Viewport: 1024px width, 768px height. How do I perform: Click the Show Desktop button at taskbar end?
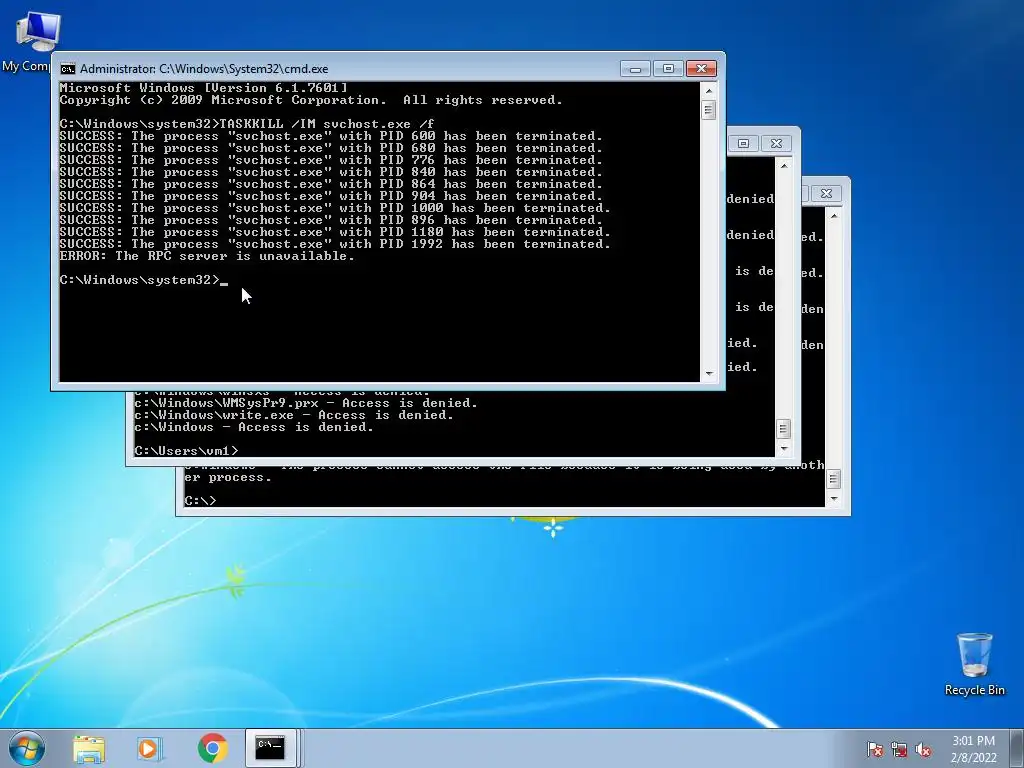click(x=1018, y=748)
